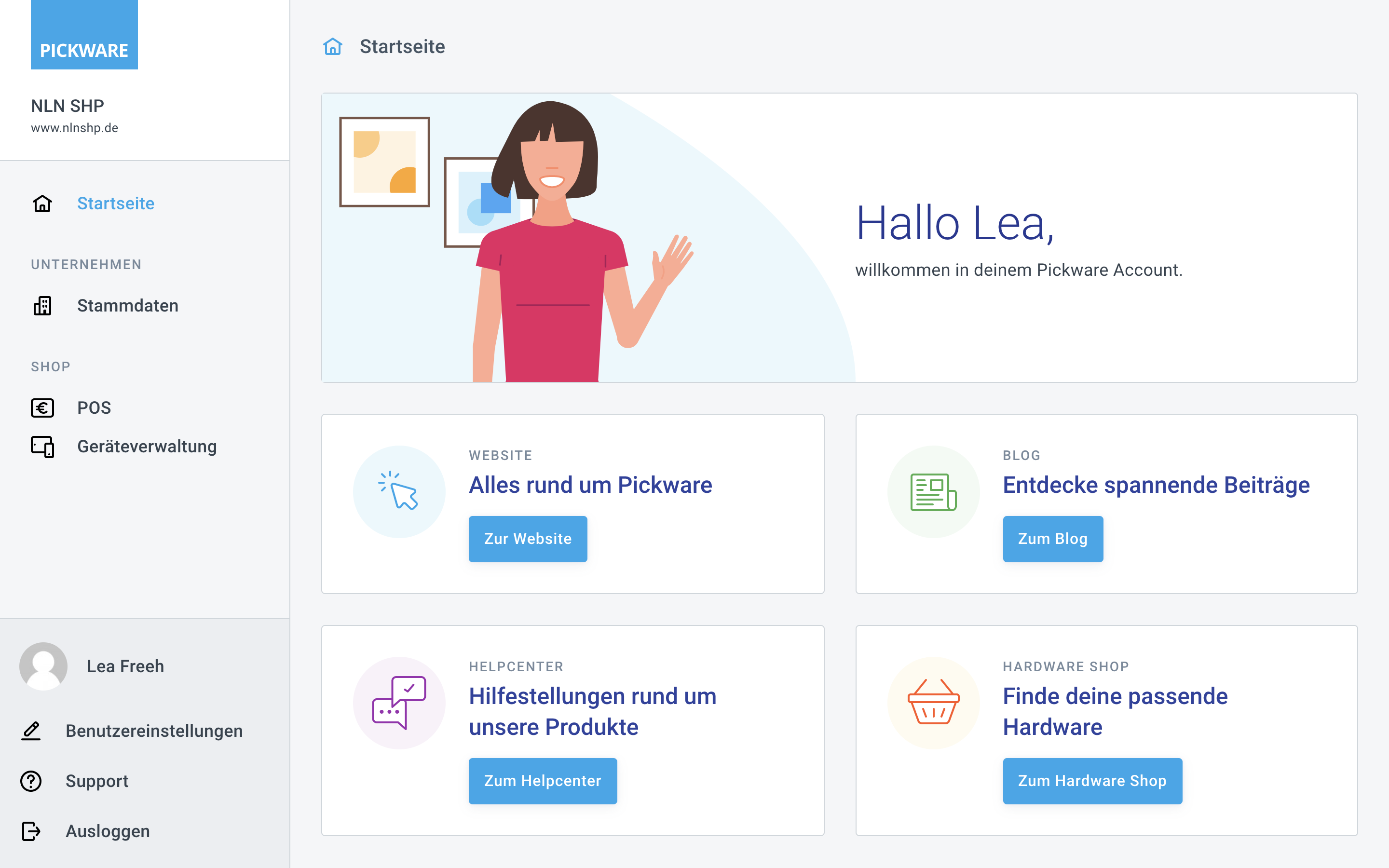Click the SHOP section heading
This screenshot has width=1389, height=868.
tap(51, 367)
